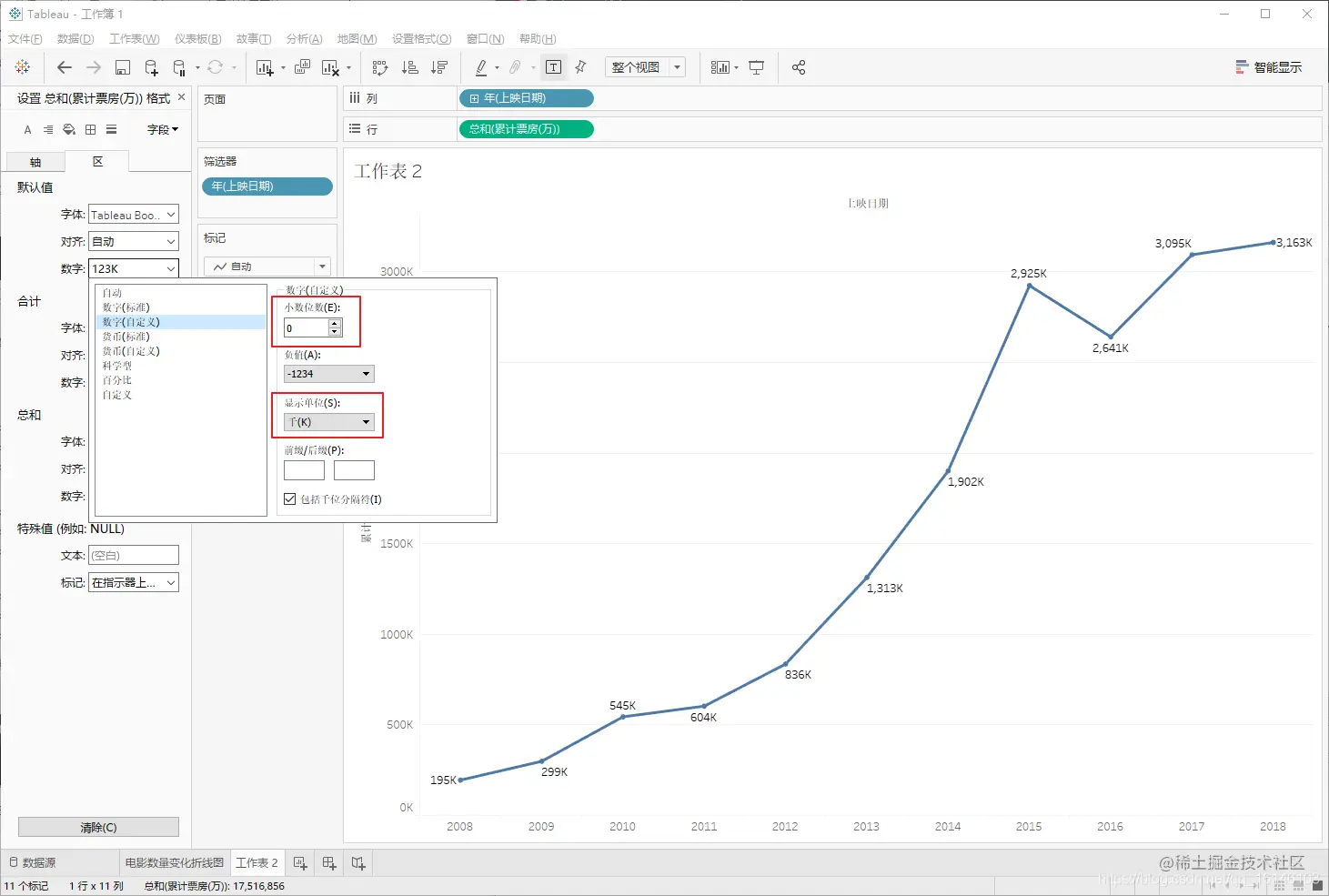This screenshot has width=1329, height=896.
Task: Click the presentation mode icon
Action: [756, 67]
